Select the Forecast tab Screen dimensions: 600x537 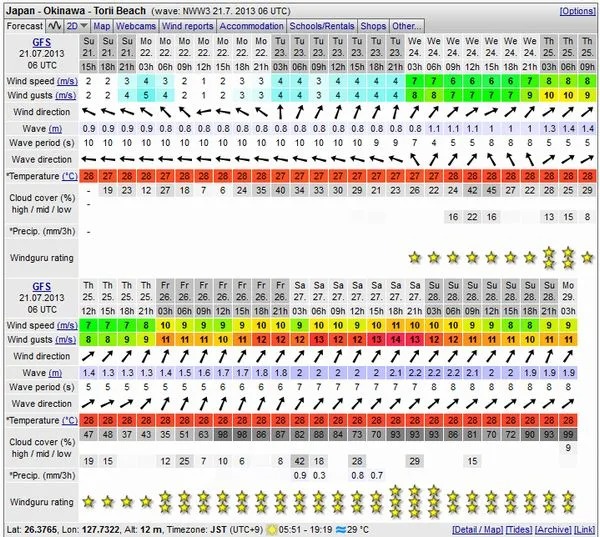click(25, 26)
